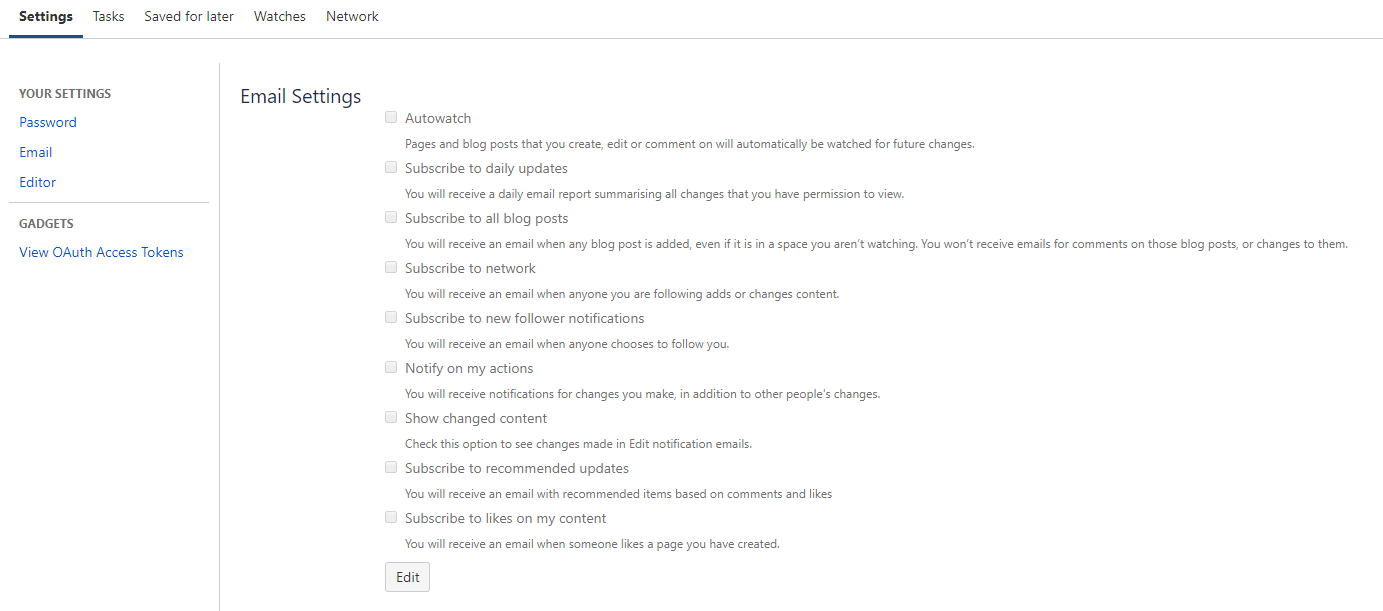Viewport: 1383px width, 611px height.
Task: Enable Subscribe to new follower notifications
Action: tap(391, 317)
